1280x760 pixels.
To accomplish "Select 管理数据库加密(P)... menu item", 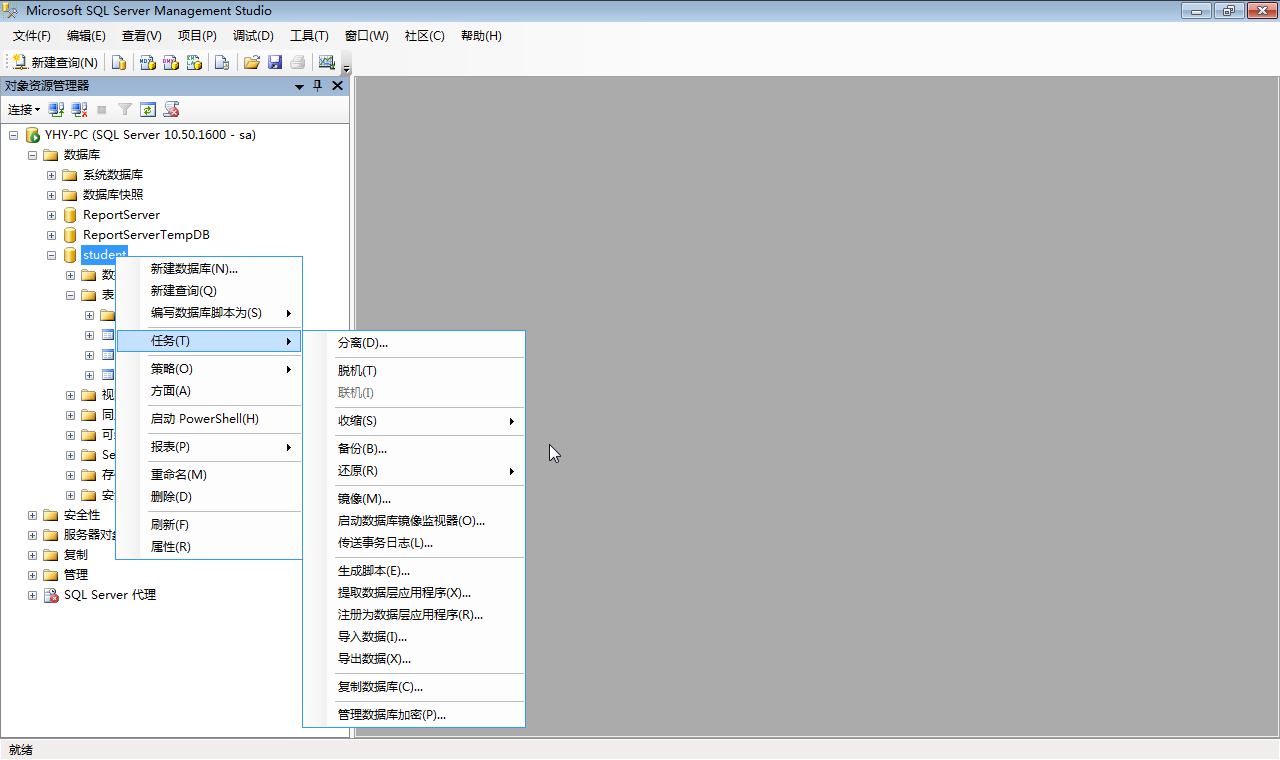I will 414,715.
